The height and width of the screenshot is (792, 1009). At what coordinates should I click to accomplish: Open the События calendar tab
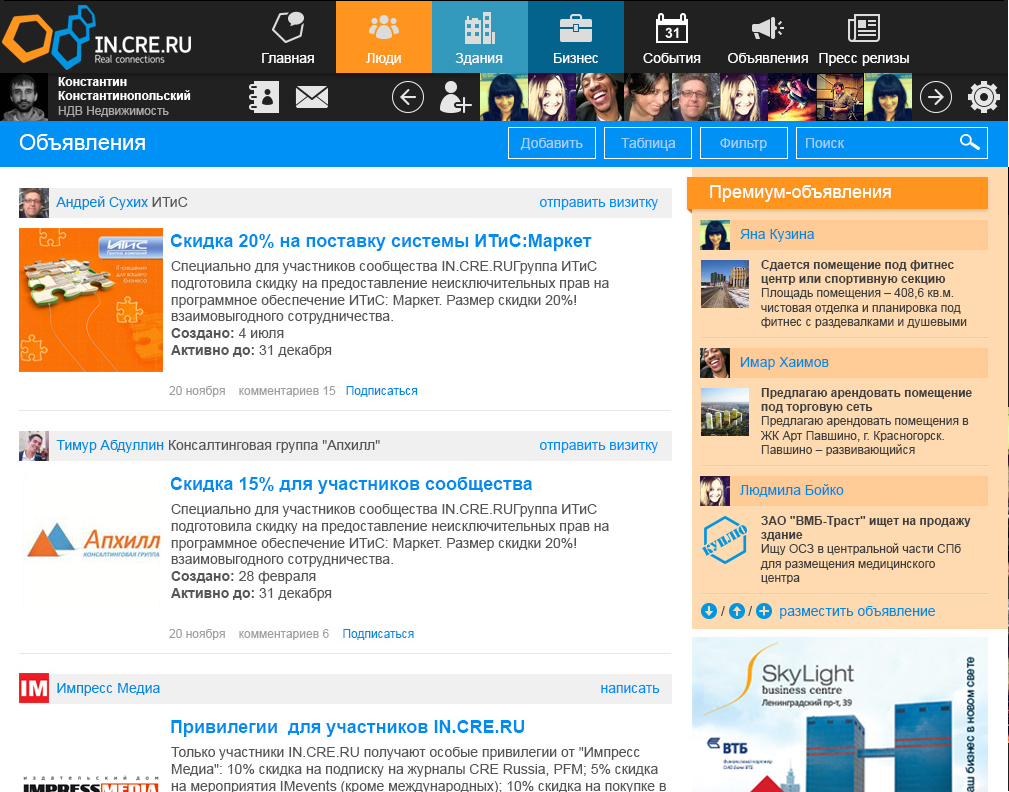[671, 37]
